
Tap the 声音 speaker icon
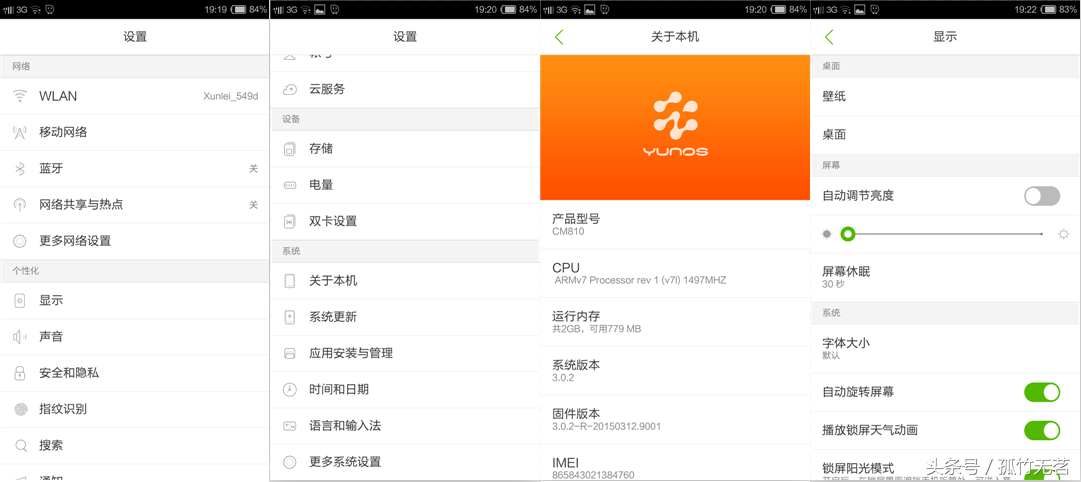[20, 337]
